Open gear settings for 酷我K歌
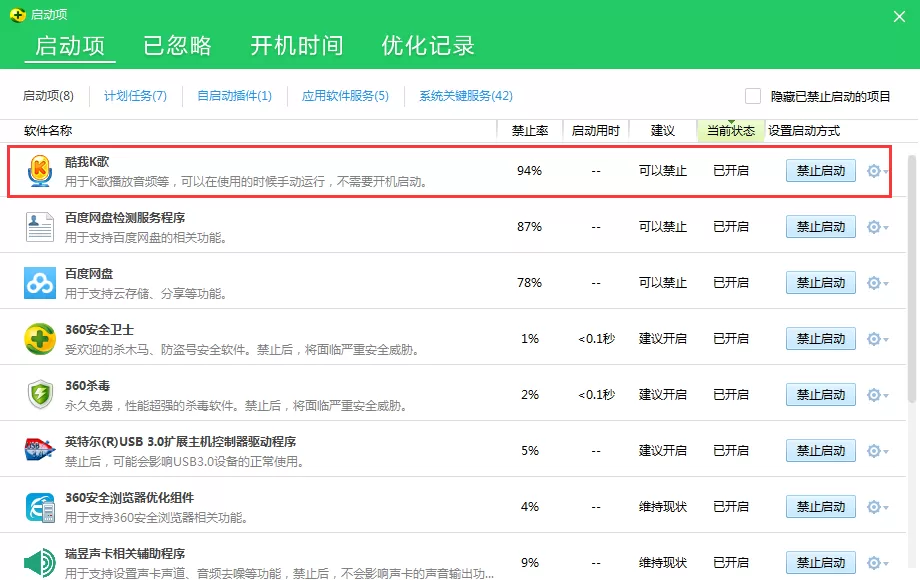The image size is (920, 580). coord(877,171)
